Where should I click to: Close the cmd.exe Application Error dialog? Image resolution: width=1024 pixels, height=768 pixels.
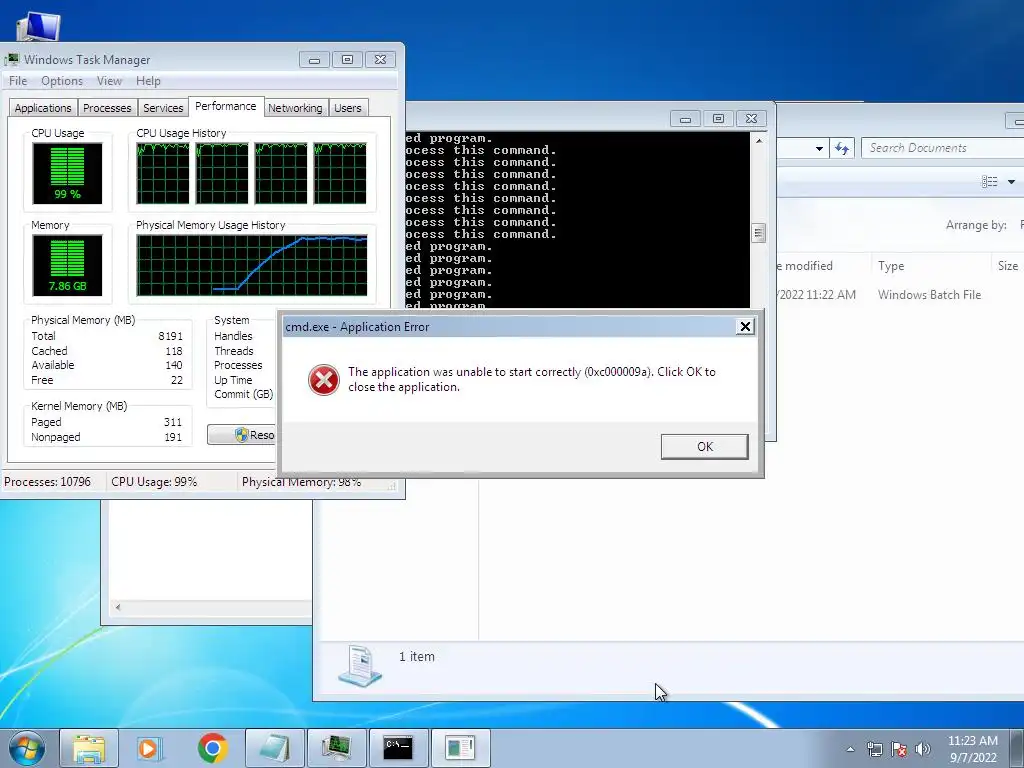click(744, 327)
